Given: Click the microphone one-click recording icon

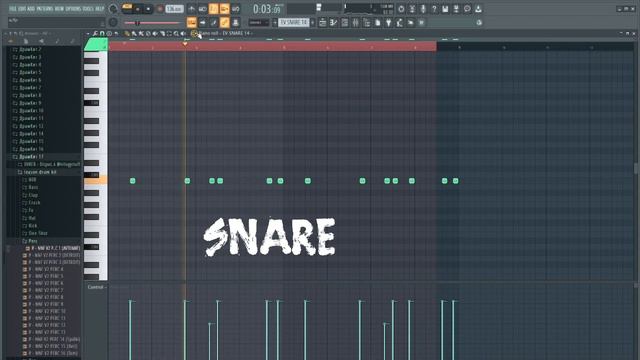Looking at the screenshot, I should pos(423,9).
